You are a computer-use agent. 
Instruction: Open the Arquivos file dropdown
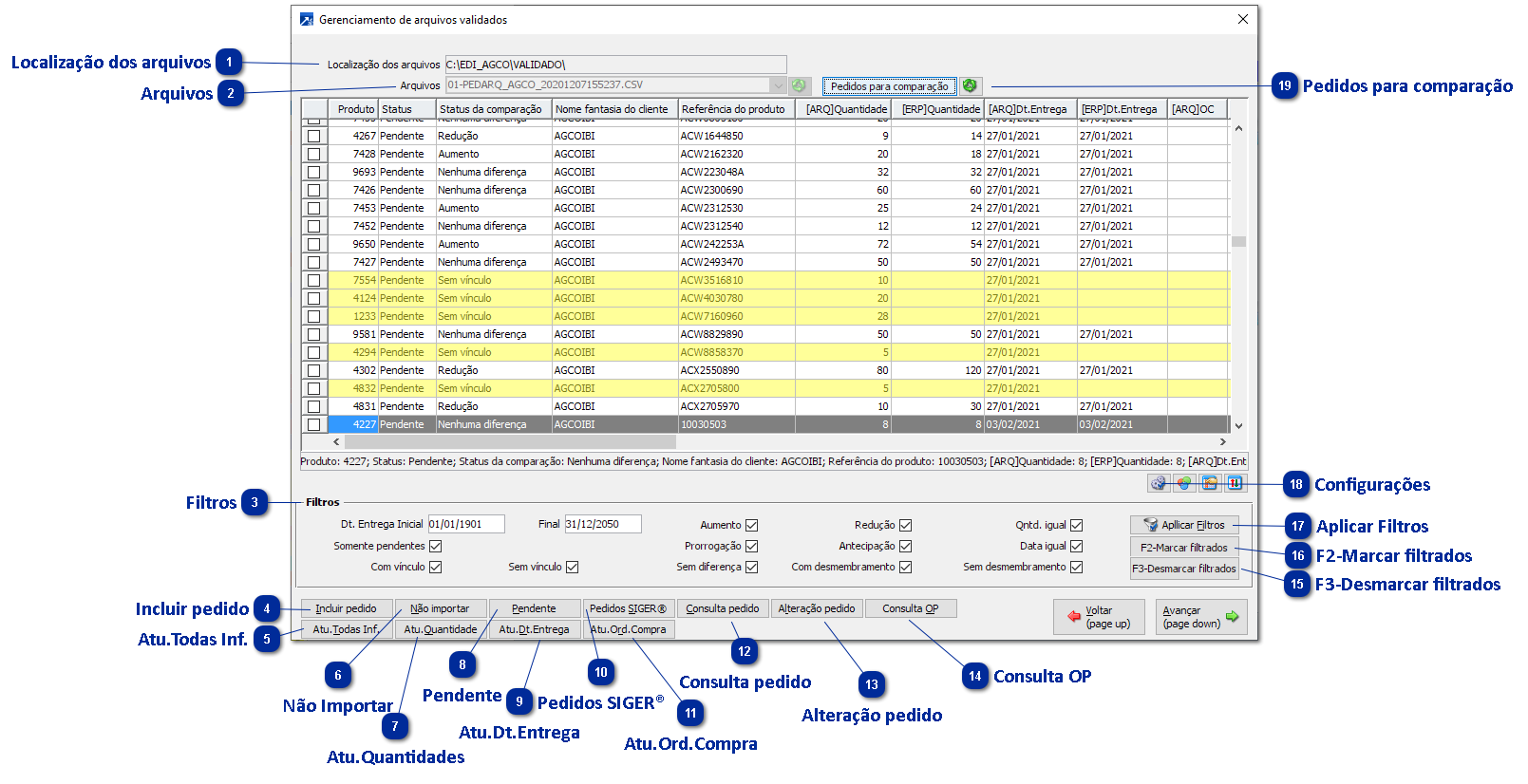pos(779,86)
